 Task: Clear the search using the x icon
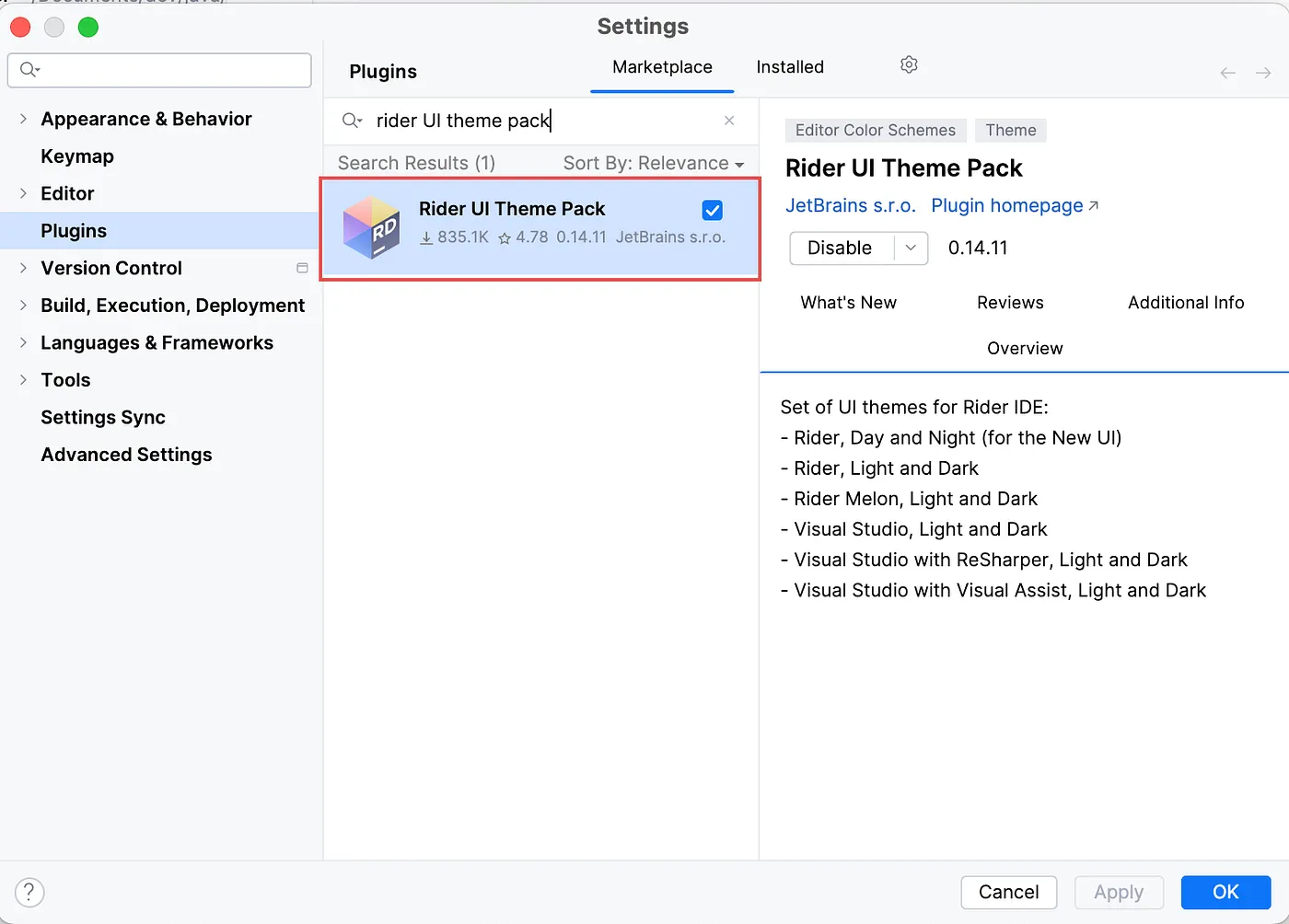point(729,121)
